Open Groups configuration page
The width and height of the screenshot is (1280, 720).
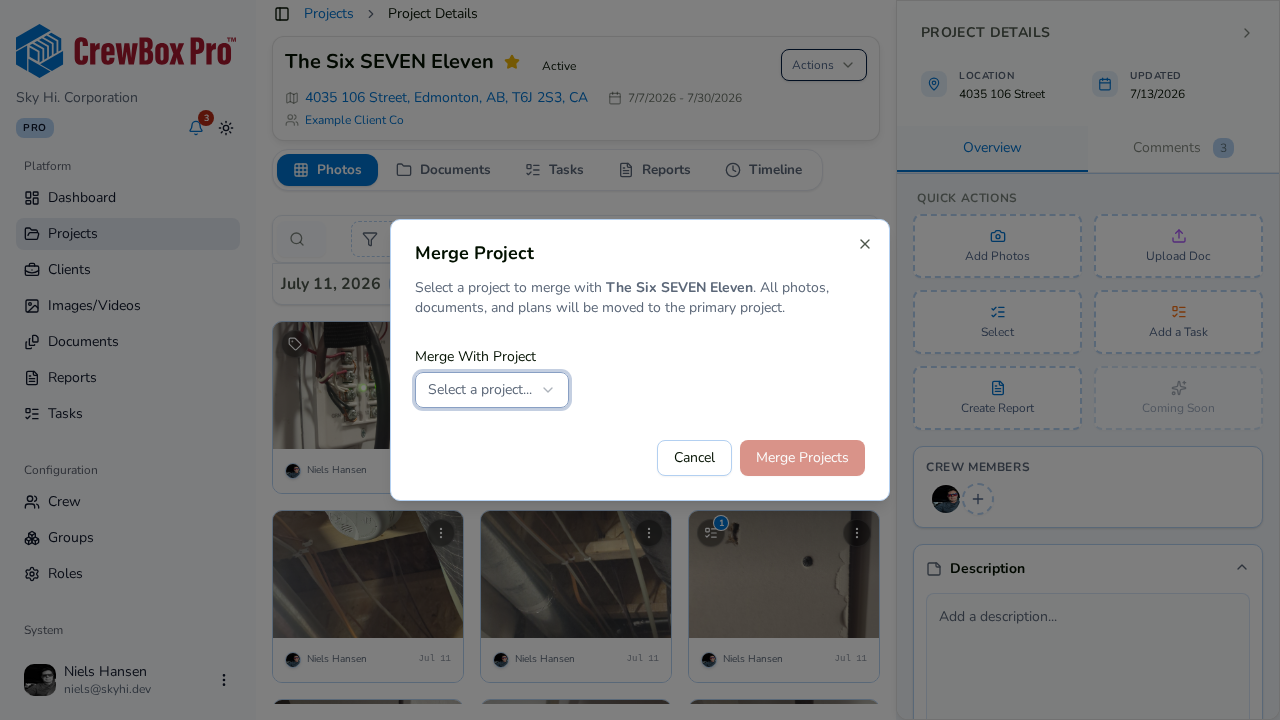coord(128,538)
